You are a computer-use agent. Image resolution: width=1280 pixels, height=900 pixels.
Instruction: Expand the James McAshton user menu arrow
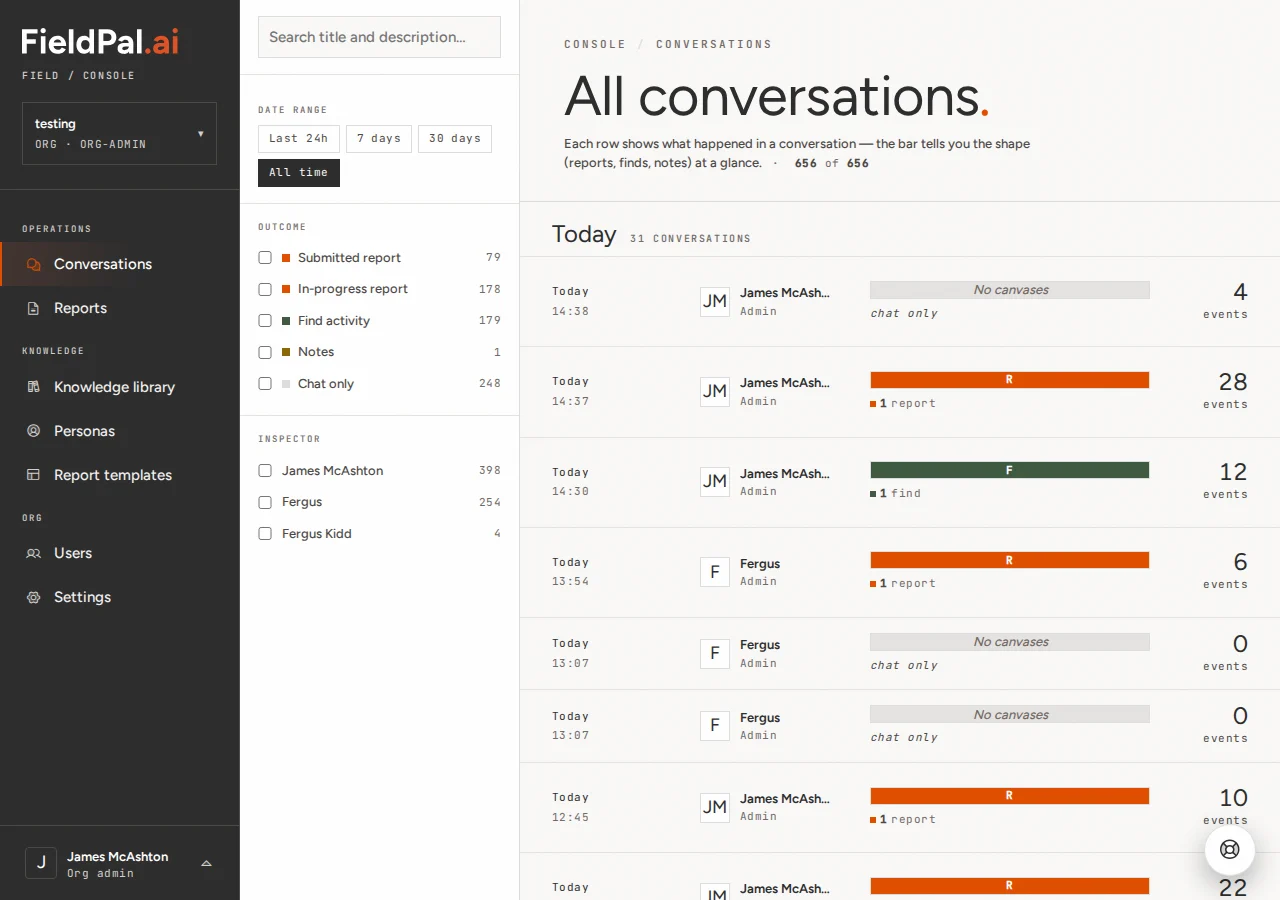[206, 864]
